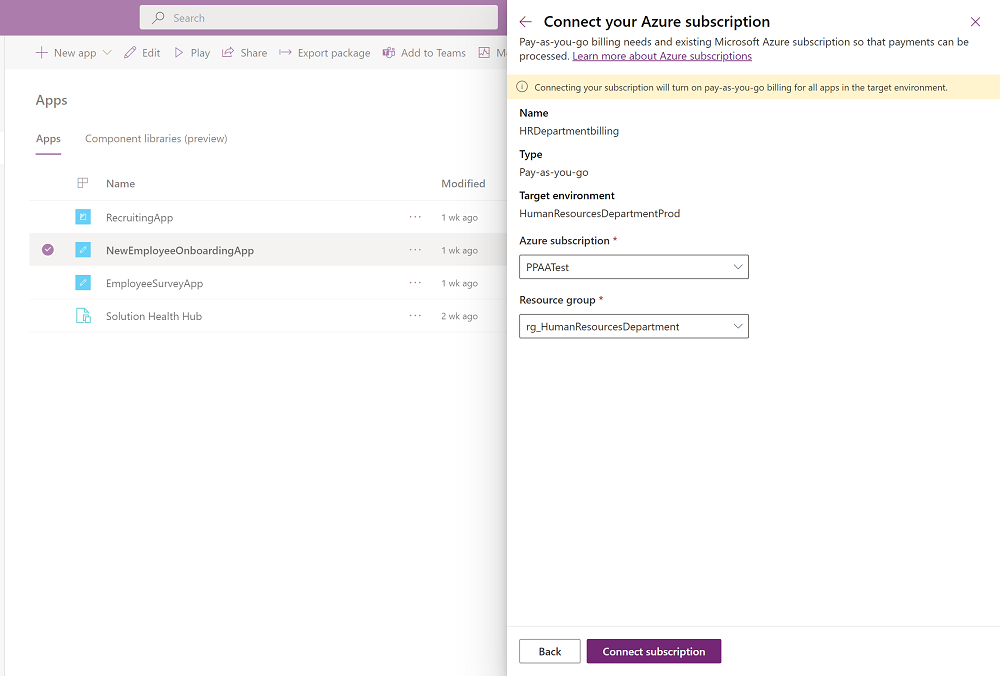This screenshot has height=676, width=1000.
Task: Click the Add to Teams icon
Action: click(389, 53)
